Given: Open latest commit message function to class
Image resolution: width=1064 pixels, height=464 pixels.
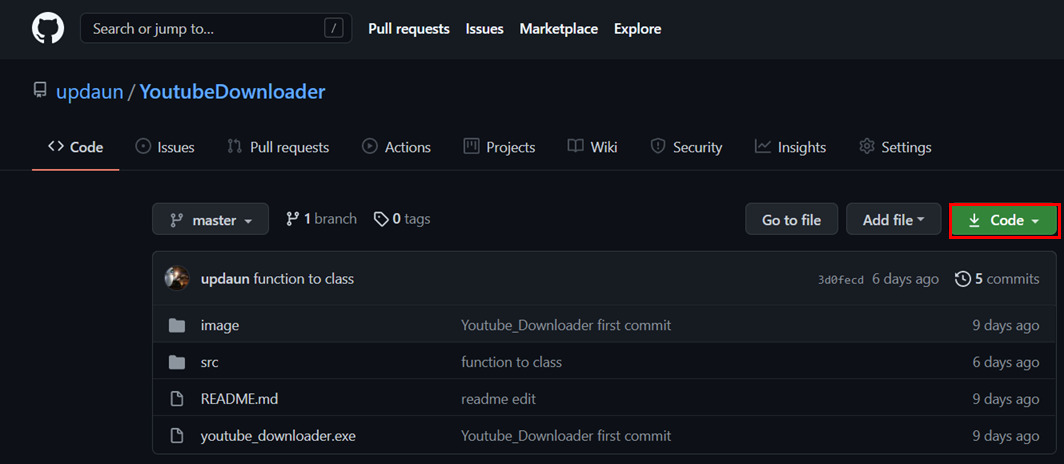Looking at the screenshot, I should [303, 279].
